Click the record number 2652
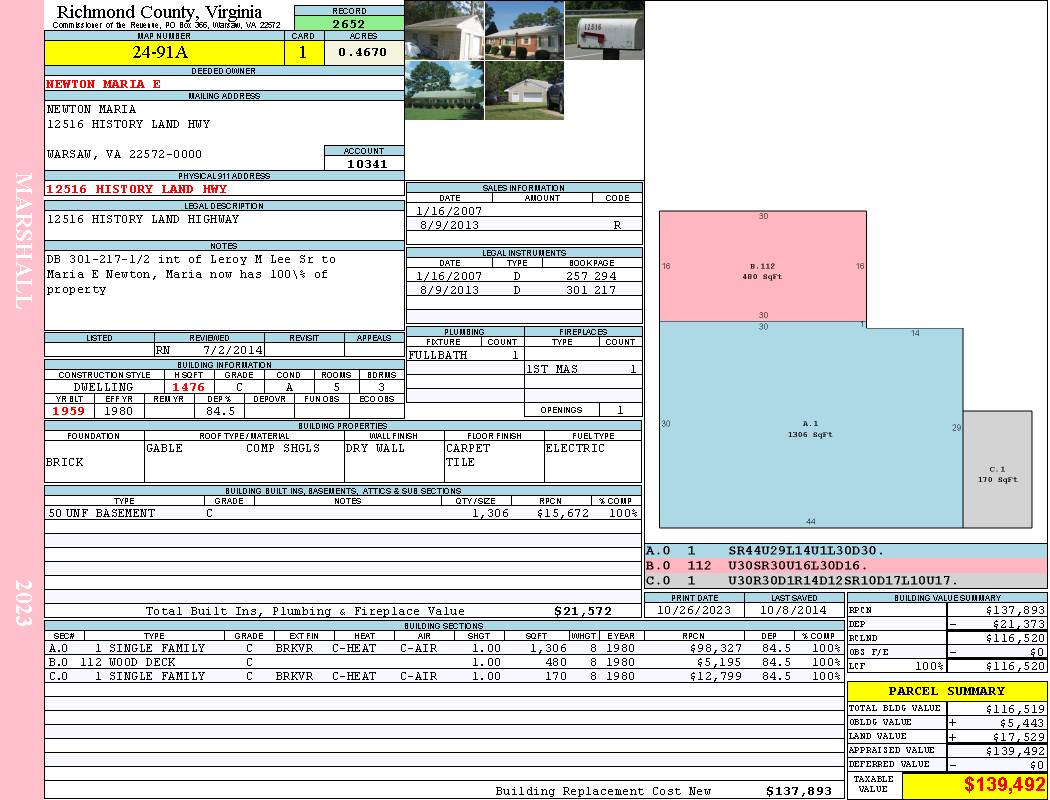 tap(349, 23)
